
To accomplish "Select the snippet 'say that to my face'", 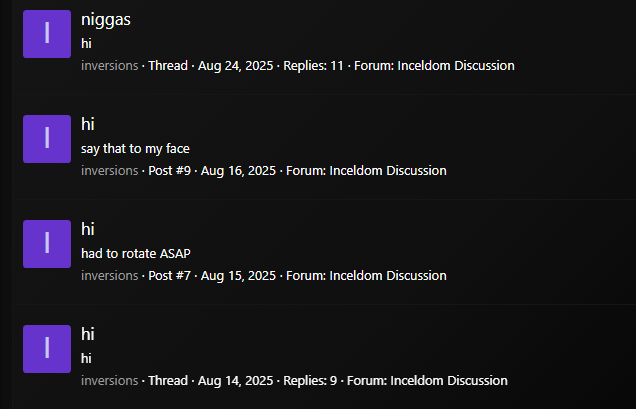I will pos(135,149).
